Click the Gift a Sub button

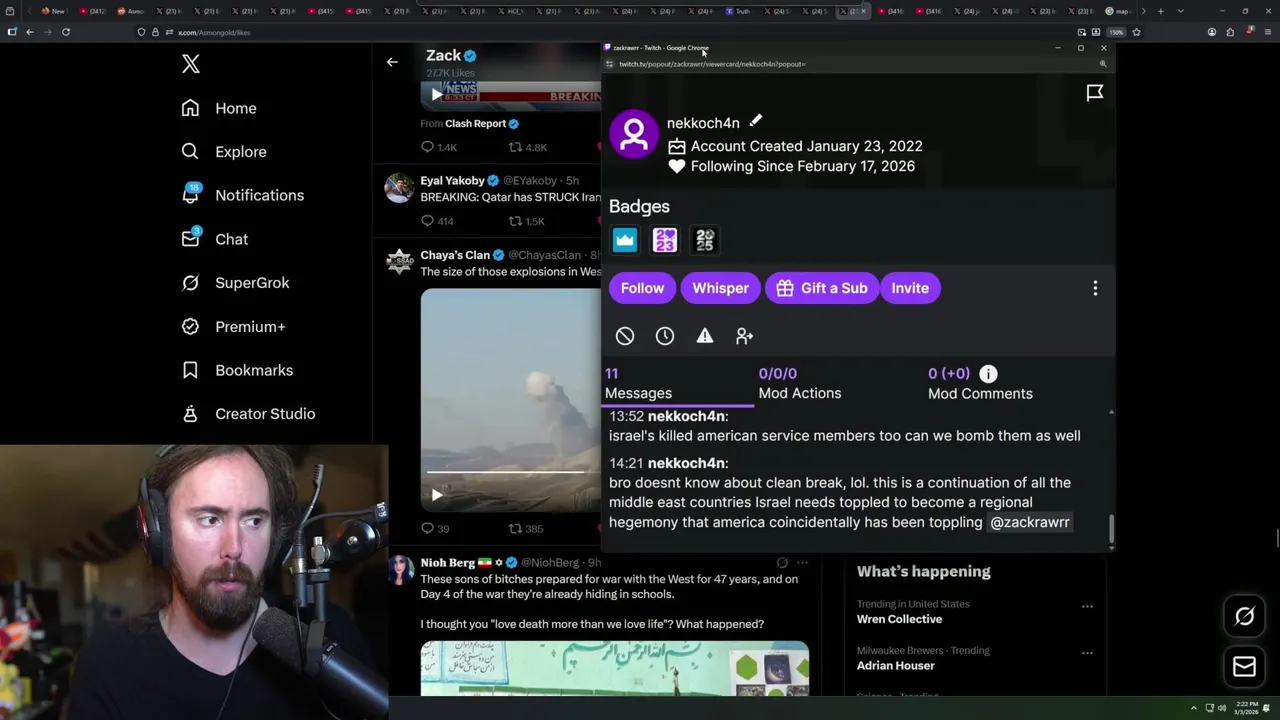coord(822,288)
